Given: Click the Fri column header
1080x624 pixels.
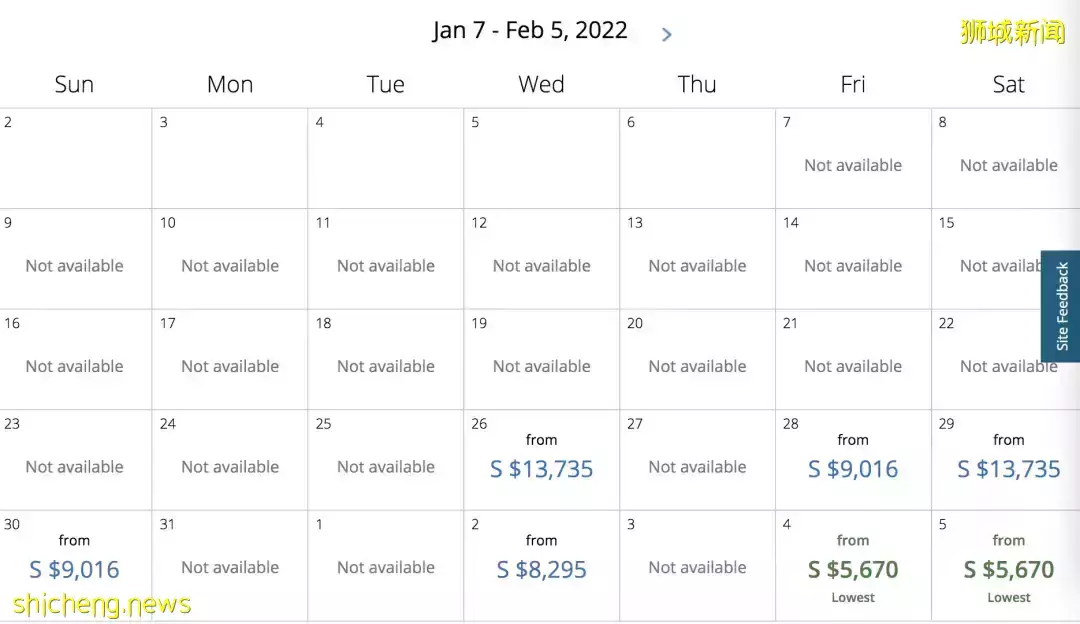Looking at the screenshot, I should pyautogui.click(x=853, y=84).
